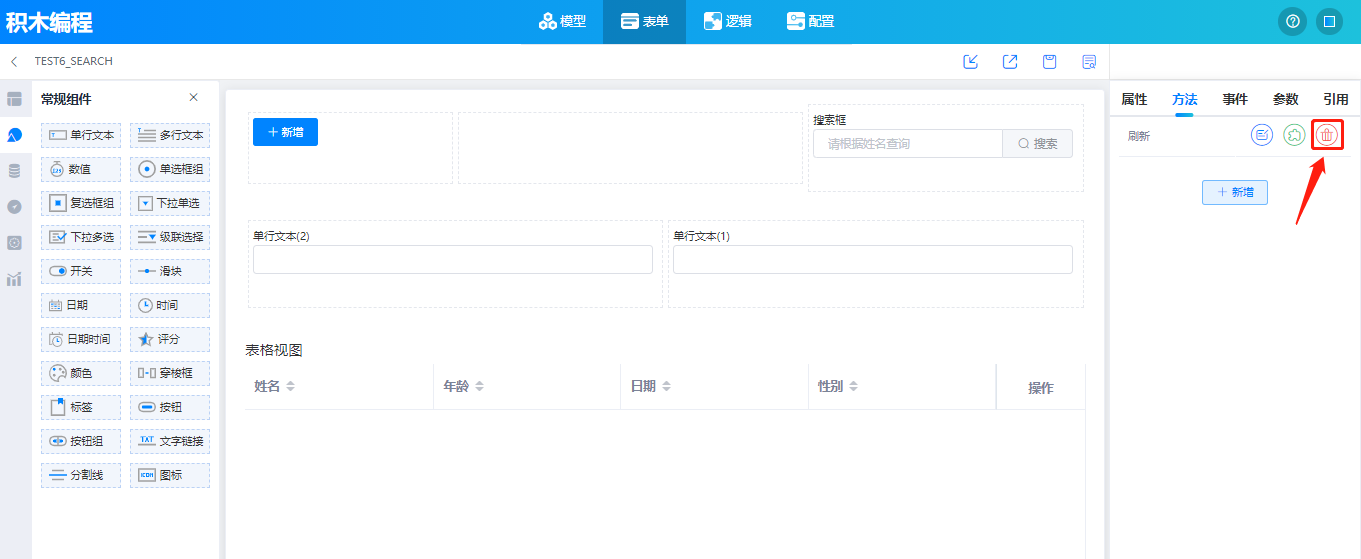Open the help question mark icon

[1292, 21]
